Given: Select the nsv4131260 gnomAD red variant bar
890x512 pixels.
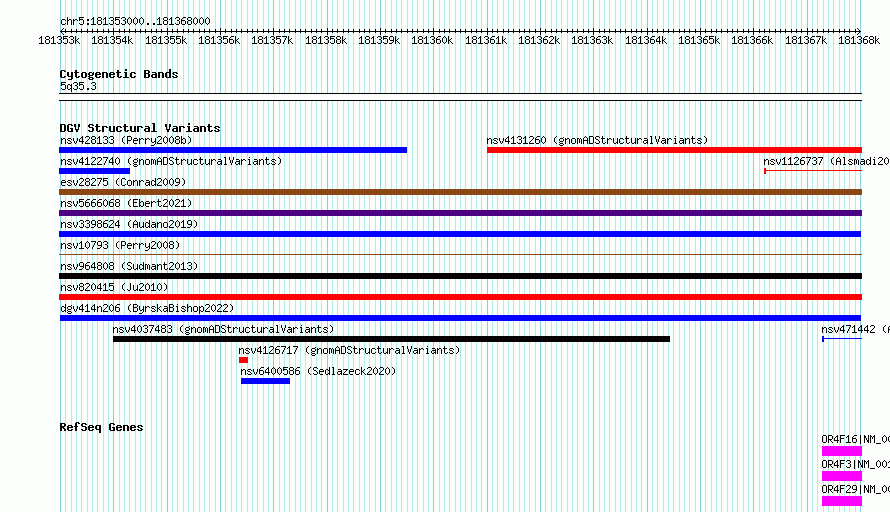Looking at the screenshot, I should click(x=674, y=150).
